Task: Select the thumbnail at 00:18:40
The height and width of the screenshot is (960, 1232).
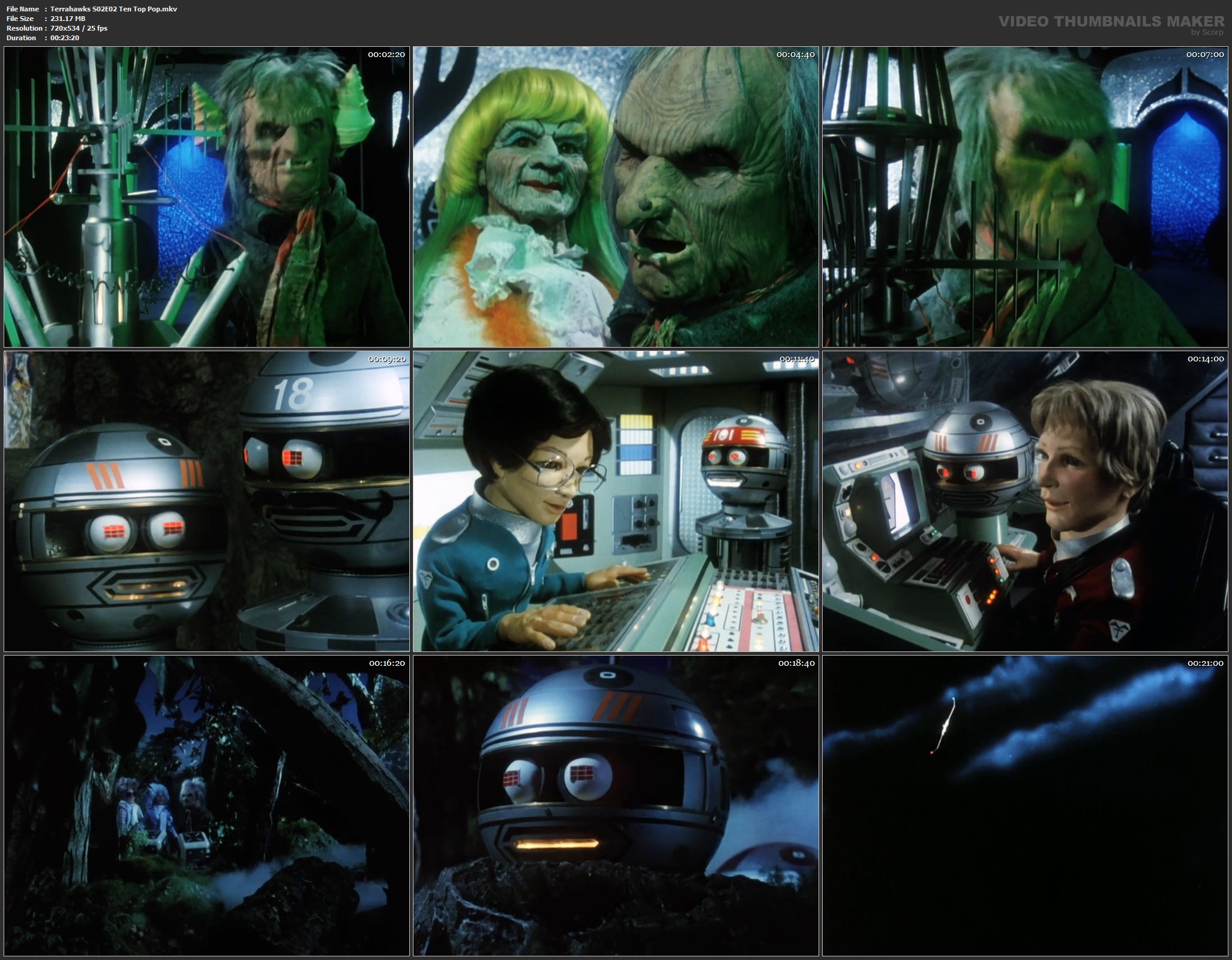Action: [x=616, y=806]
